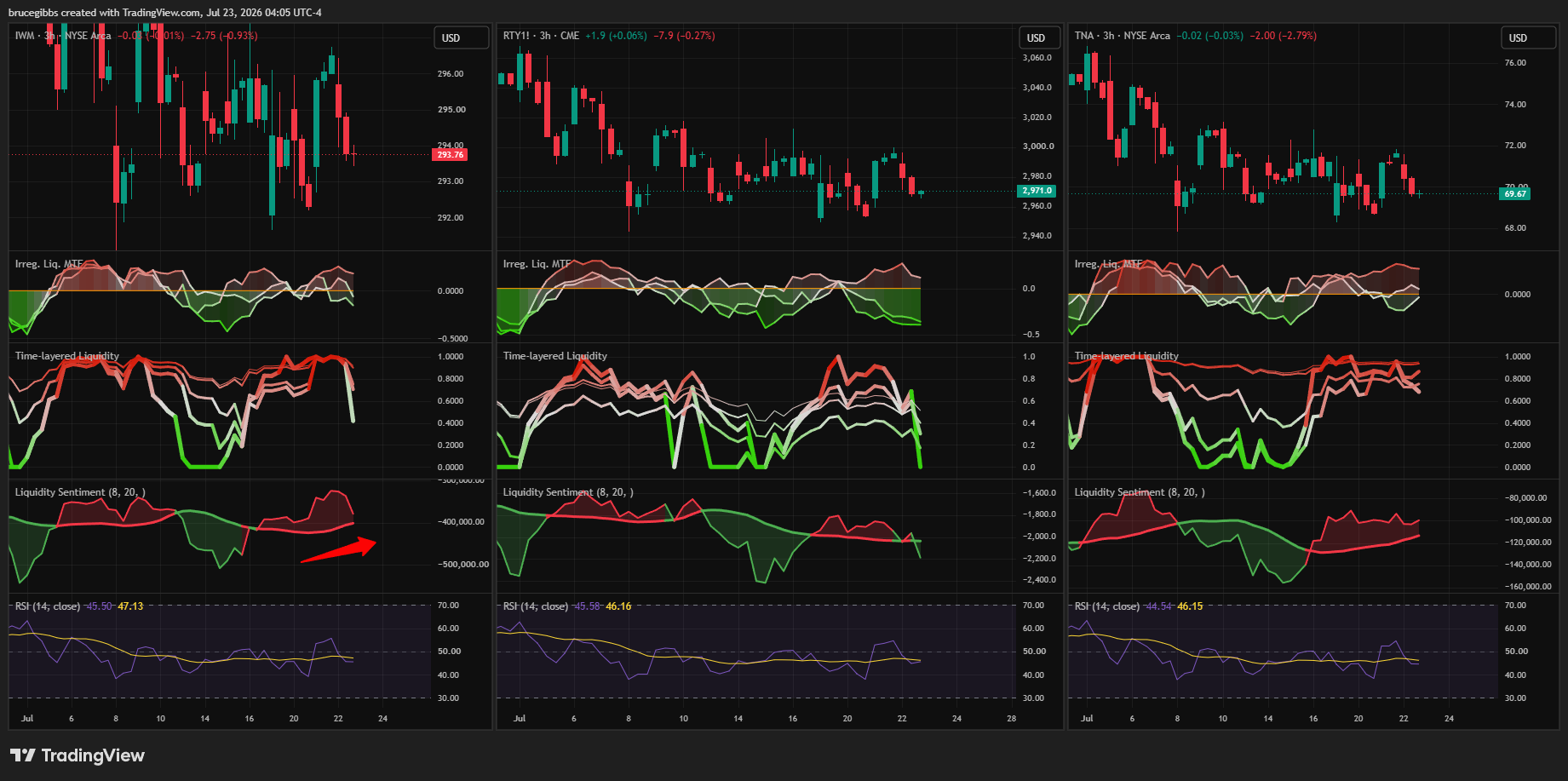Click the -2,000.0 sentiment axis label
This screenshot has width=1568, height=781.
pyautogui.click(x=1039, y=537)
